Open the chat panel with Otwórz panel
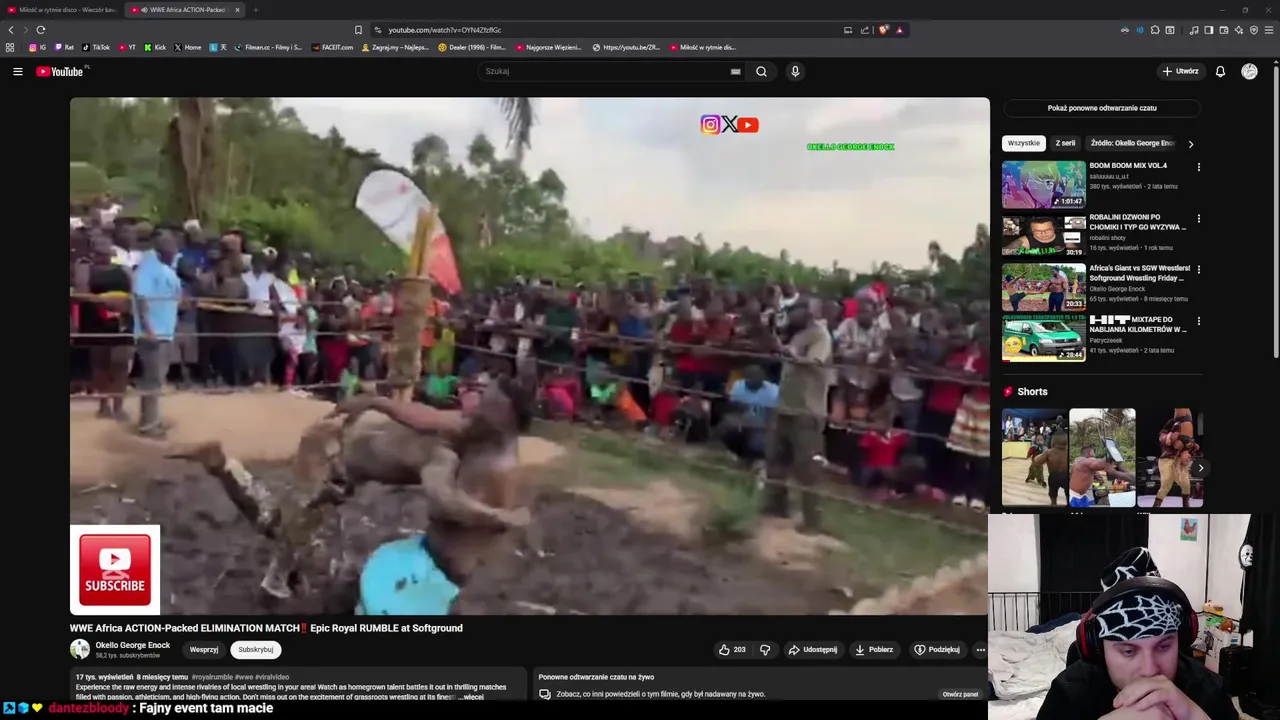The width and height of the screenshot is (1280, 720). pyautogui.click(x=960, y=694)
